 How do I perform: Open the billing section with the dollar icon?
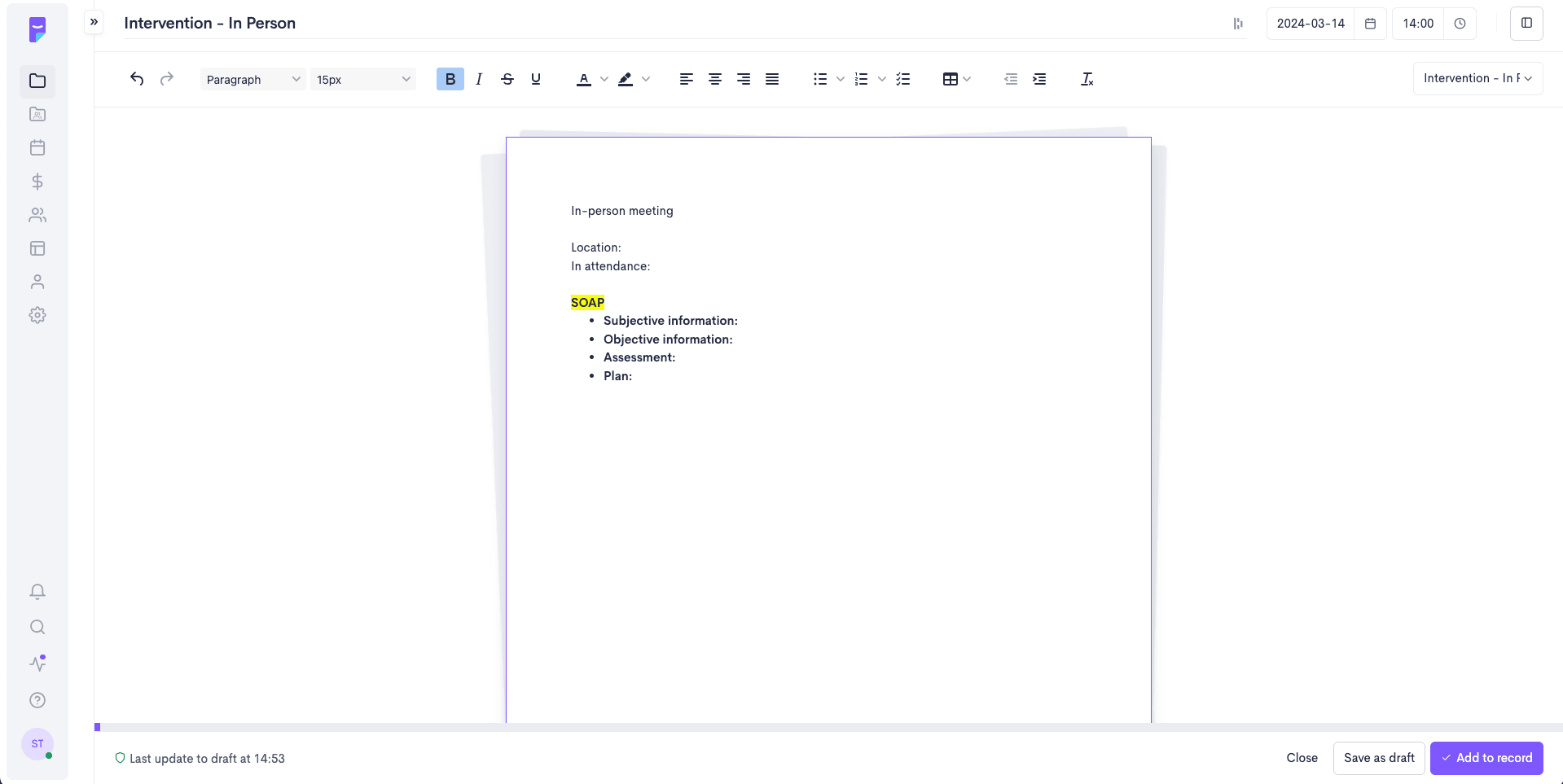click(x=37, y=182)
